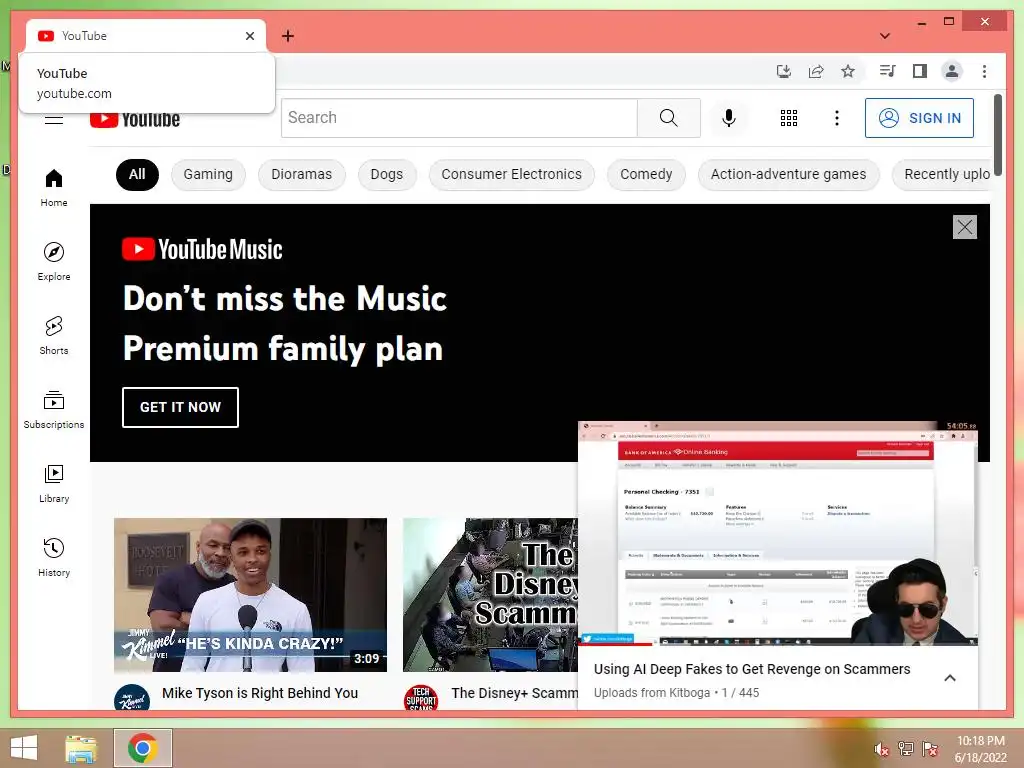The height and width of the screenshot is (768, 1024).
Task: Open the YouTube apps grid
Action: (x=789, y=118)
